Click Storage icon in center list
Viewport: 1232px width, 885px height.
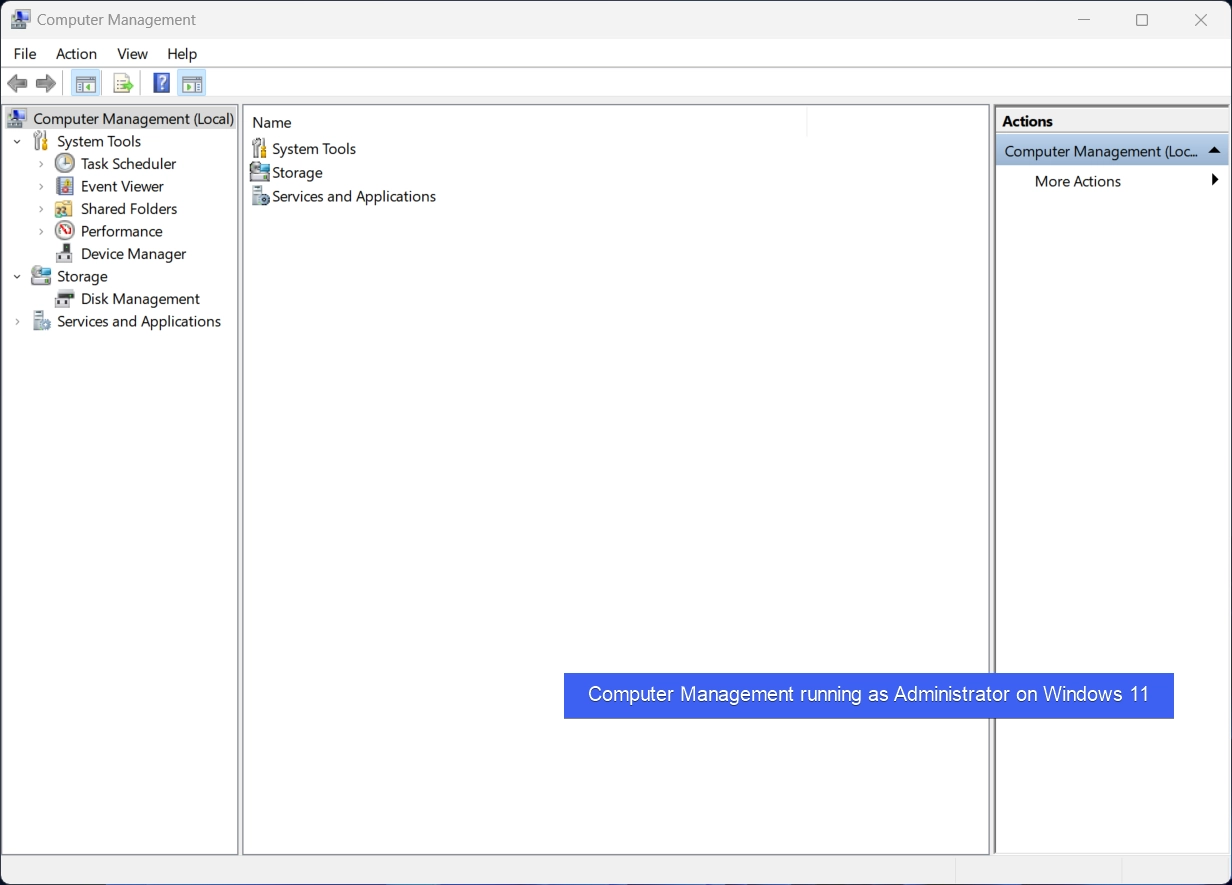point(260,172)
